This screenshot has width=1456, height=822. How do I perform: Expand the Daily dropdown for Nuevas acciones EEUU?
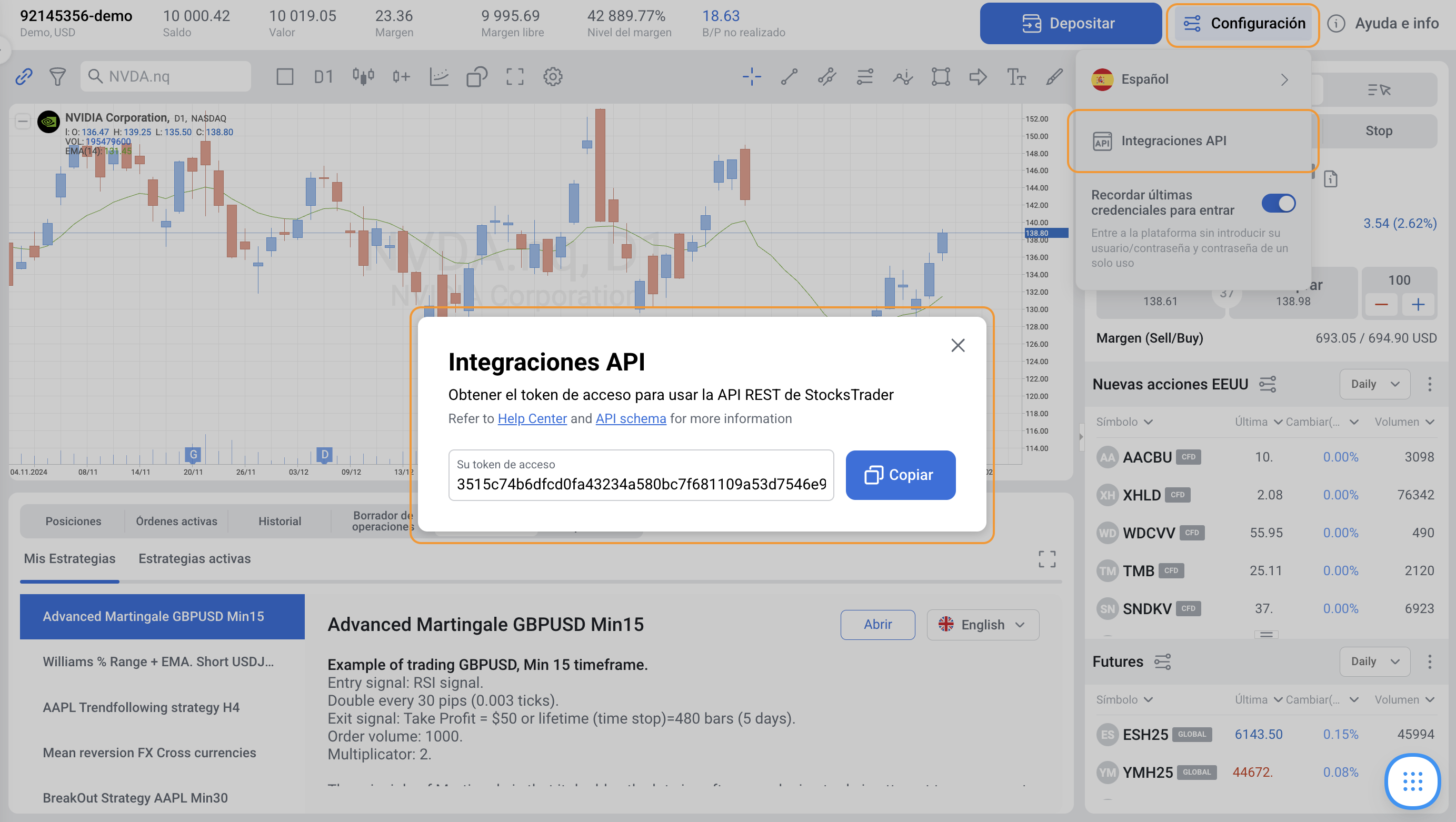(x=1374, y=384)
